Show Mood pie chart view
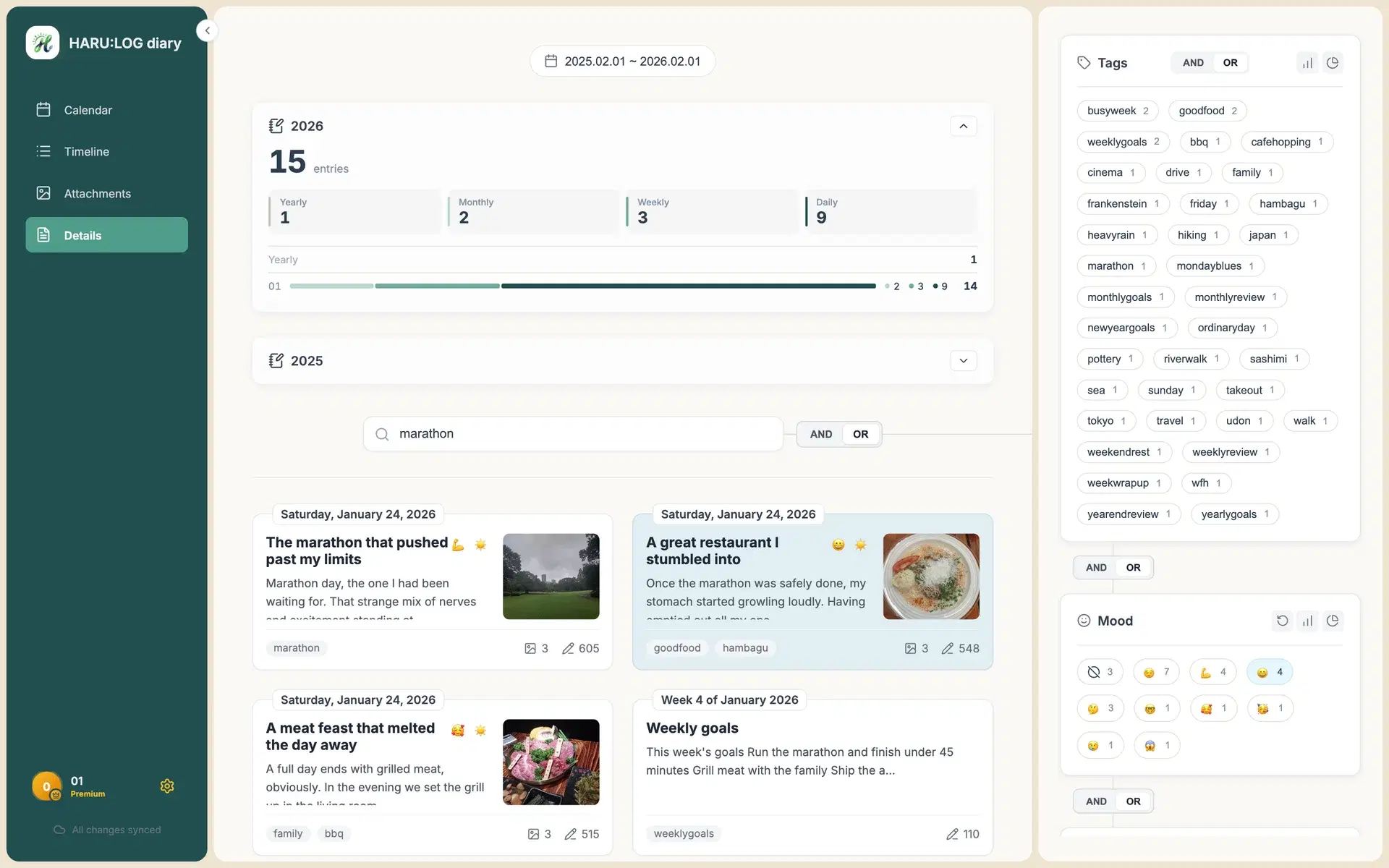This screenshot has width=1389, height=868. pyautogui.click(x=1333, y=621)
